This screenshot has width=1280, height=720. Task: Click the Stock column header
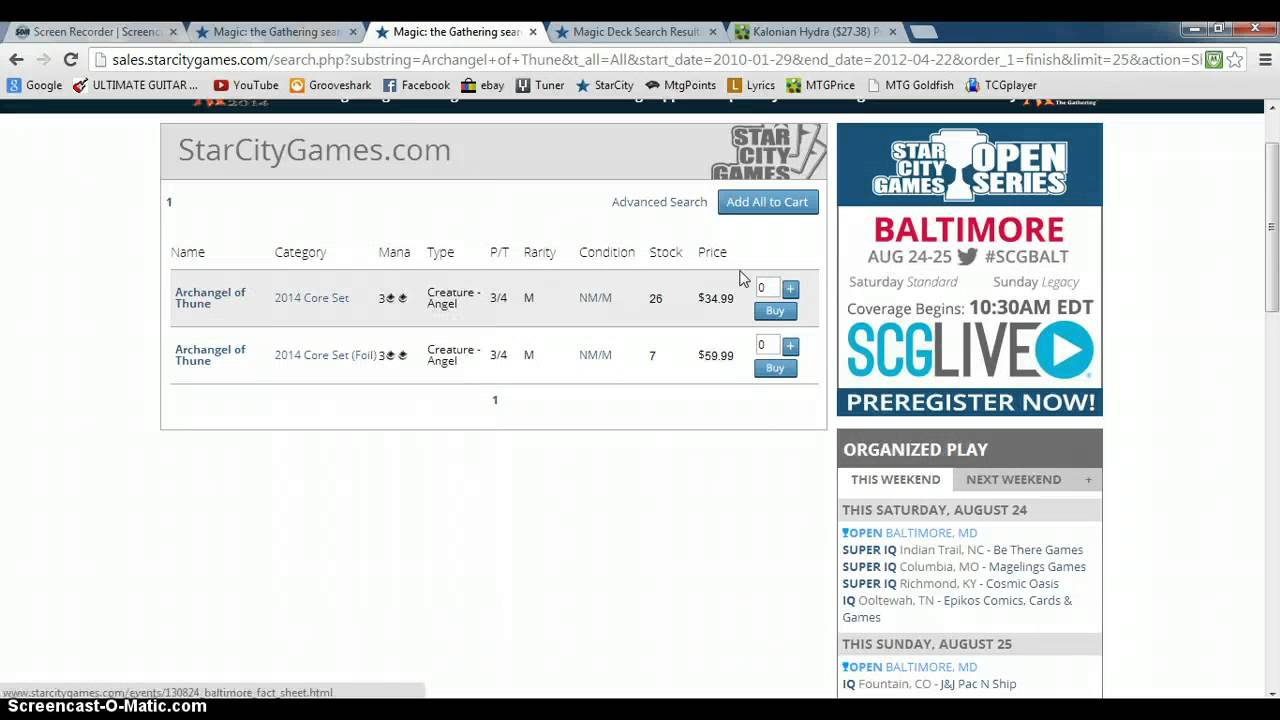click(x=665, y=252)
